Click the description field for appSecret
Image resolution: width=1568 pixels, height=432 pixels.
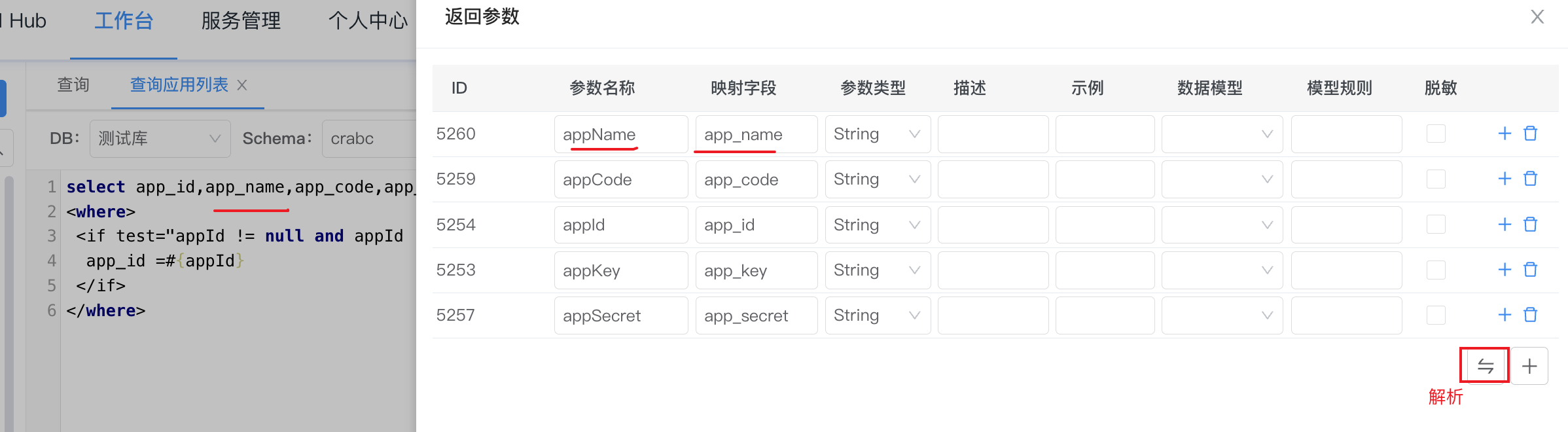click(993, 315)
